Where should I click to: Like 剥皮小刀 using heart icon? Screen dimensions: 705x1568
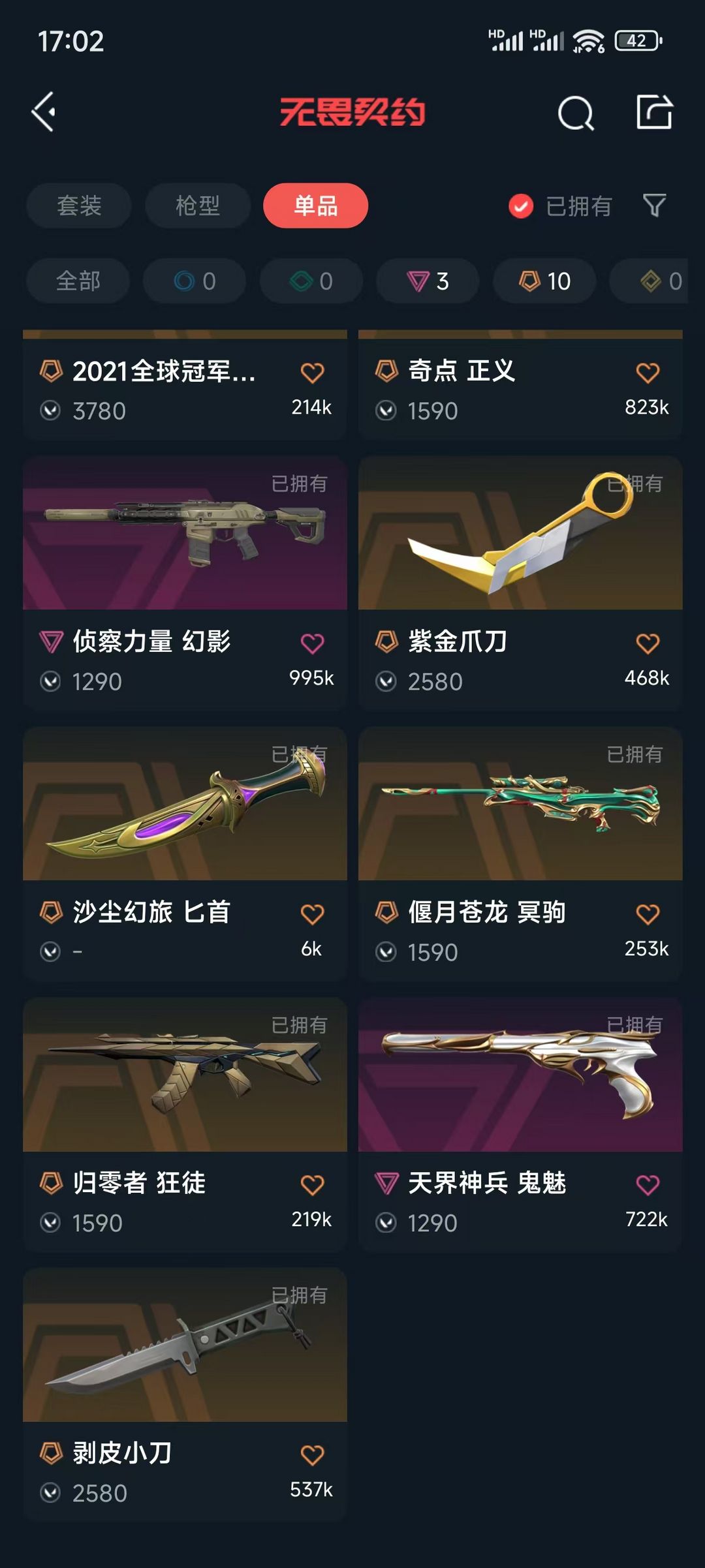(x=312, y=1455)
